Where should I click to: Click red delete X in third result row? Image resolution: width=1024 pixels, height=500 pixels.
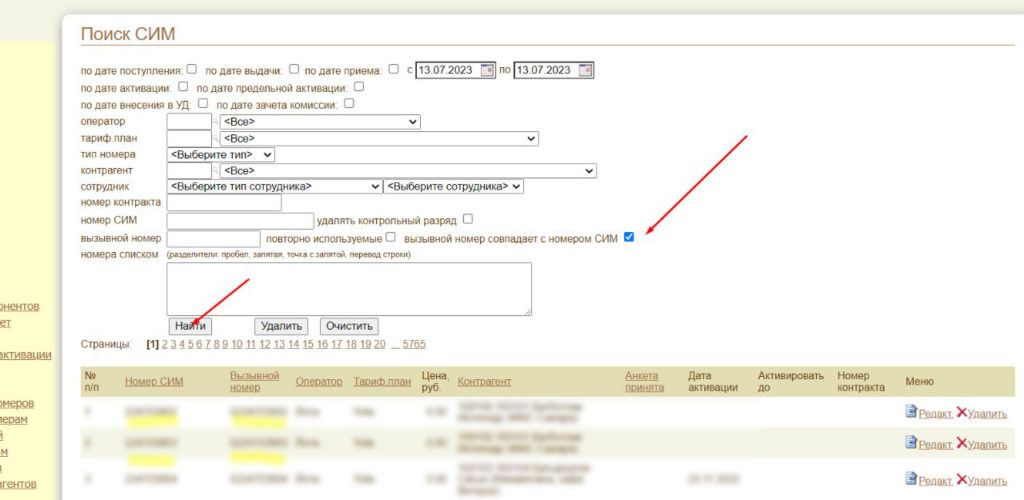pyautogui.click(x=961, y=480)
